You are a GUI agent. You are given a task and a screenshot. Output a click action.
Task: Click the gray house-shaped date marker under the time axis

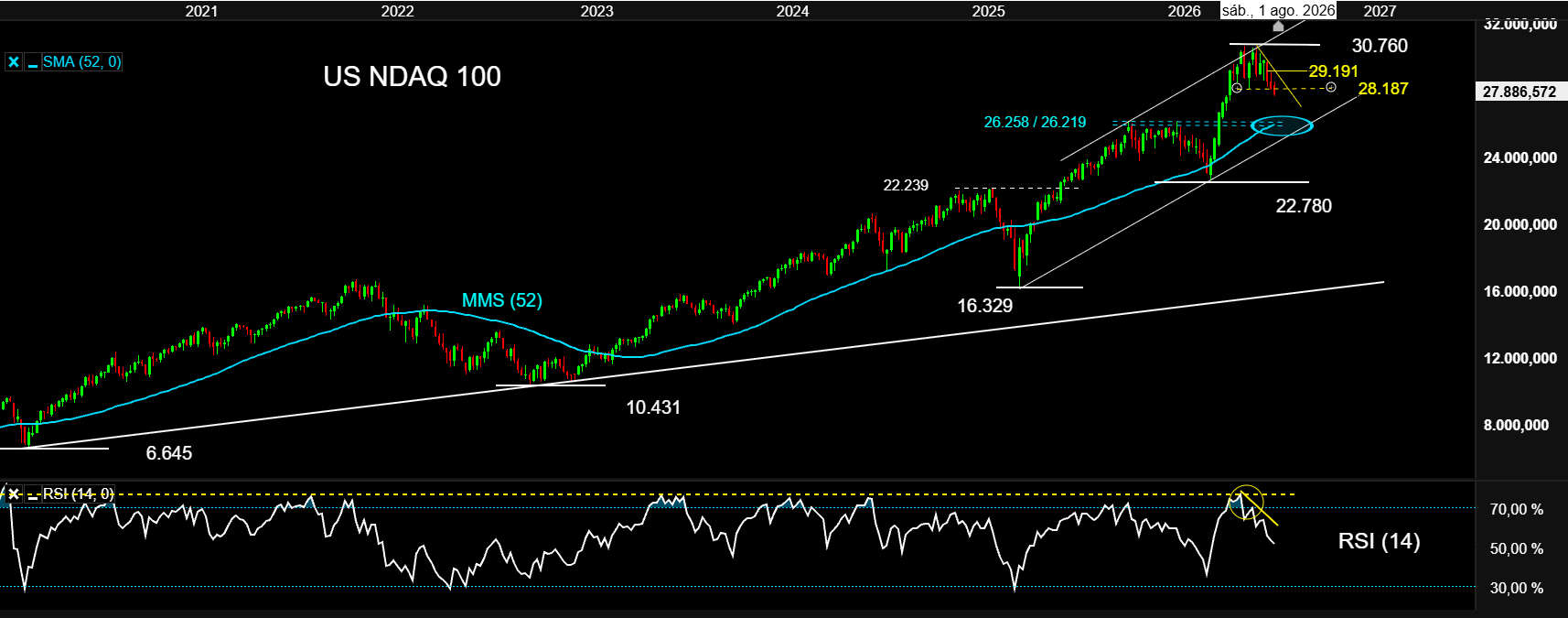1278,27
